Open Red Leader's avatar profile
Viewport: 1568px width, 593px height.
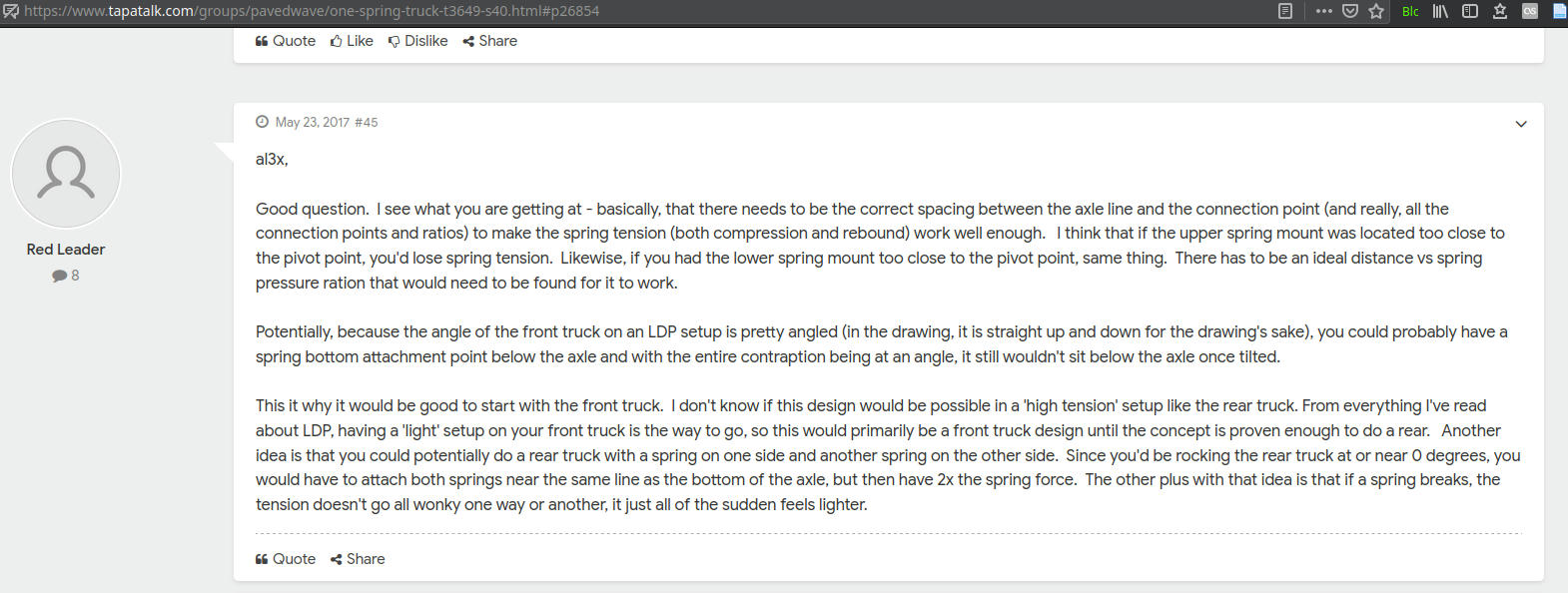(x=66, y=174)
